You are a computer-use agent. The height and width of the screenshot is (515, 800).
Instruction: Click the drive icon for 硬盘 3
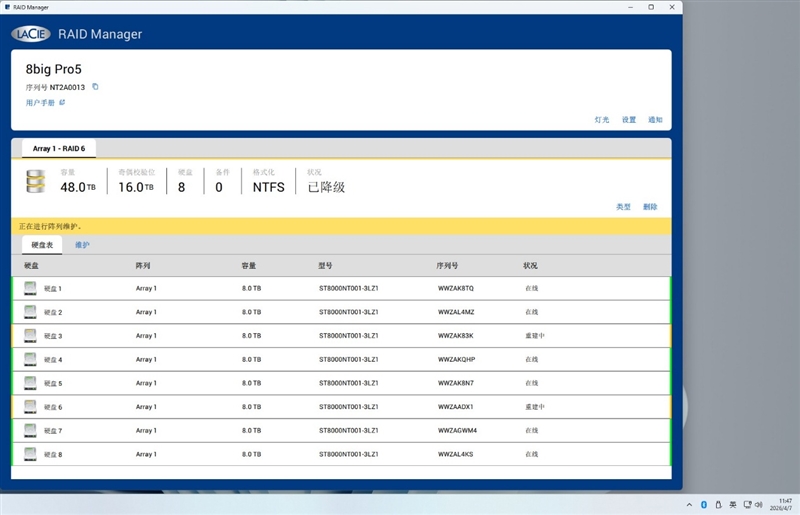[30, 336]
